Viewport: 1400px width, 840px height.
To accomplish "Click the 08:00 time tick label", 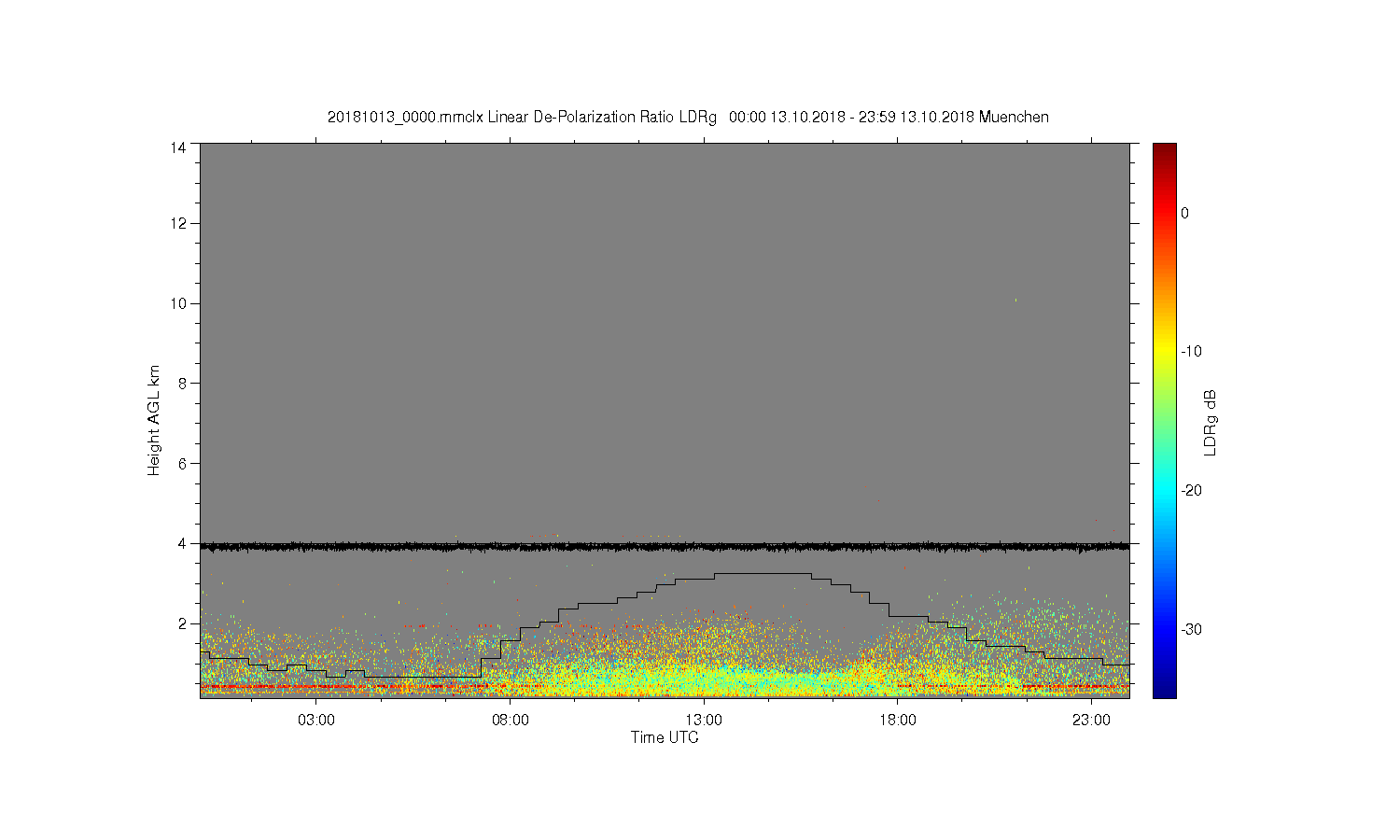I will [x=511, y=721].
